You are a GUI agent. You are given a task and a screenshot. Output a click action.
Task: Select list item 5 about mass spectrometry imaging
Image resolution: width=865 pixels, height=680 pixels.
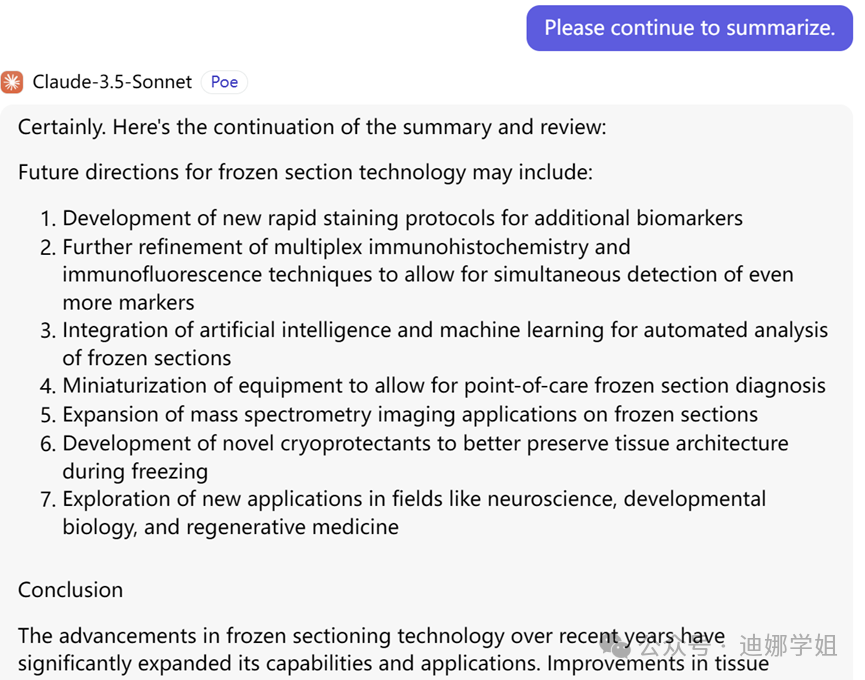pos(410,414)
